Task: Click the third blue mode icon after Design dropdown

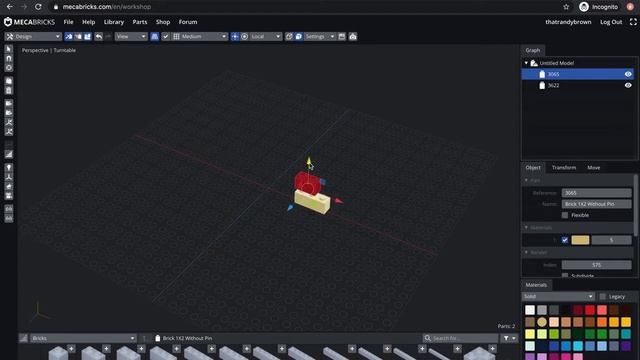Action: 87,37
